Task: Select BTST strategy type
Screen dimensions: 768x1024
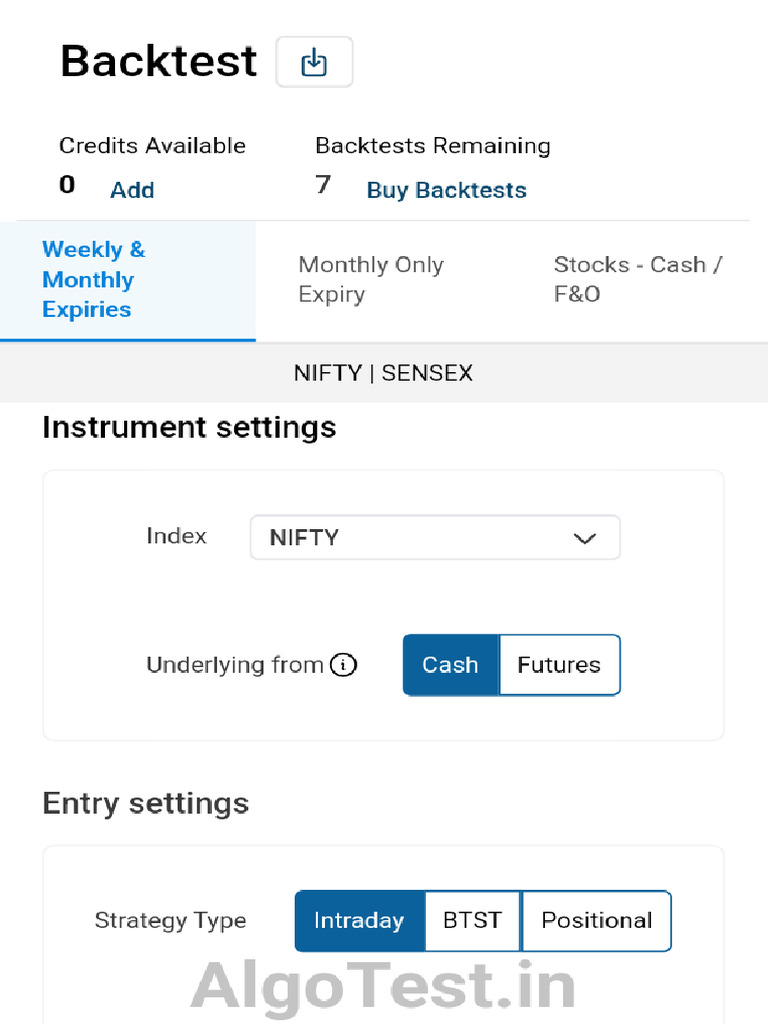Action: [x=472, y=921]
